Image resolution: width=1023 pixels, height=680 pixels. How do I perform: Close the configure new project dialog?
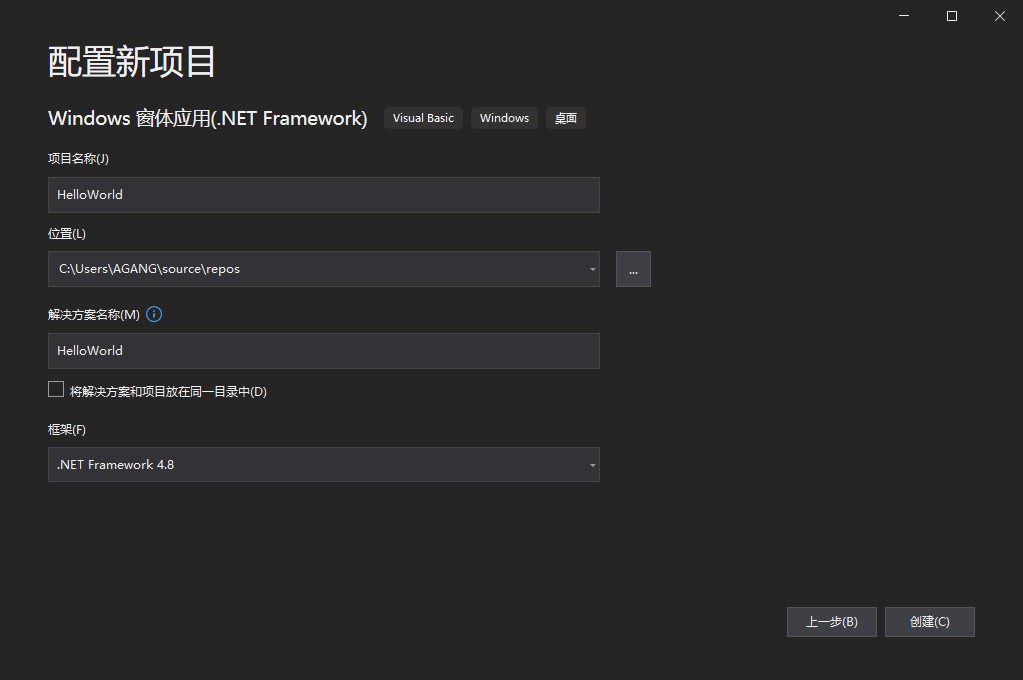point(999,16)
